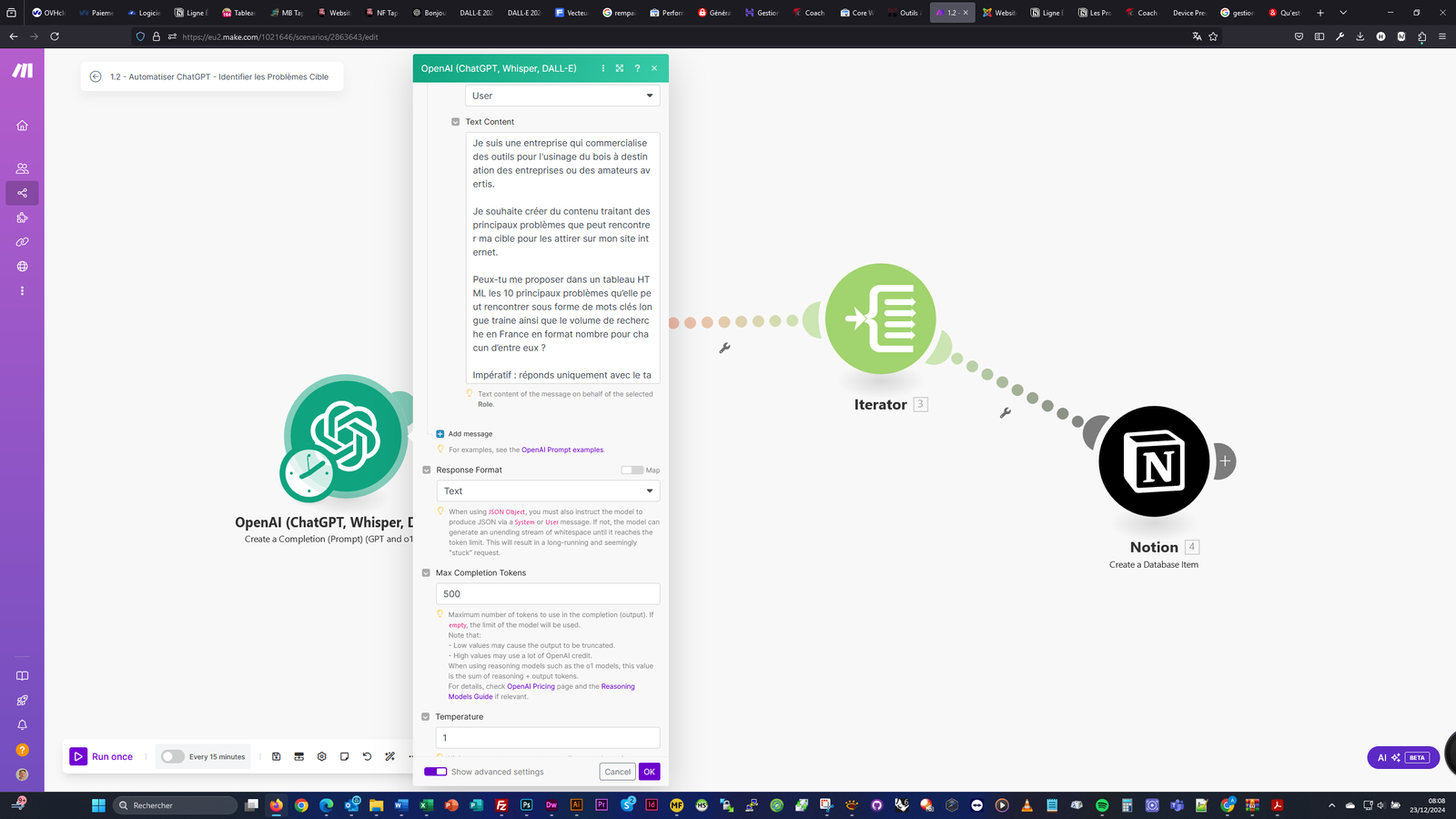The width and height of the screenshot is (1456, 819).
Task: Open scenario settings via the gear icon
Action: click(x=321, y=756)
